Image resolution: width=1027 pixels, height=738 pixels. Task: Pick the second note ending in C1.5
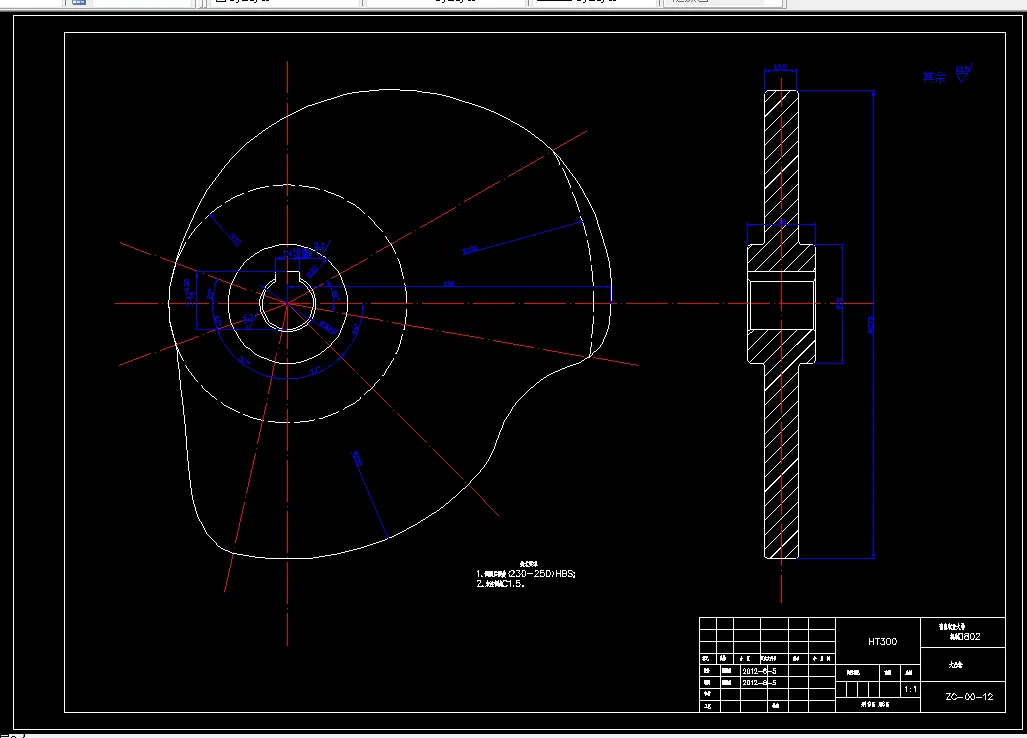point(500,583)
